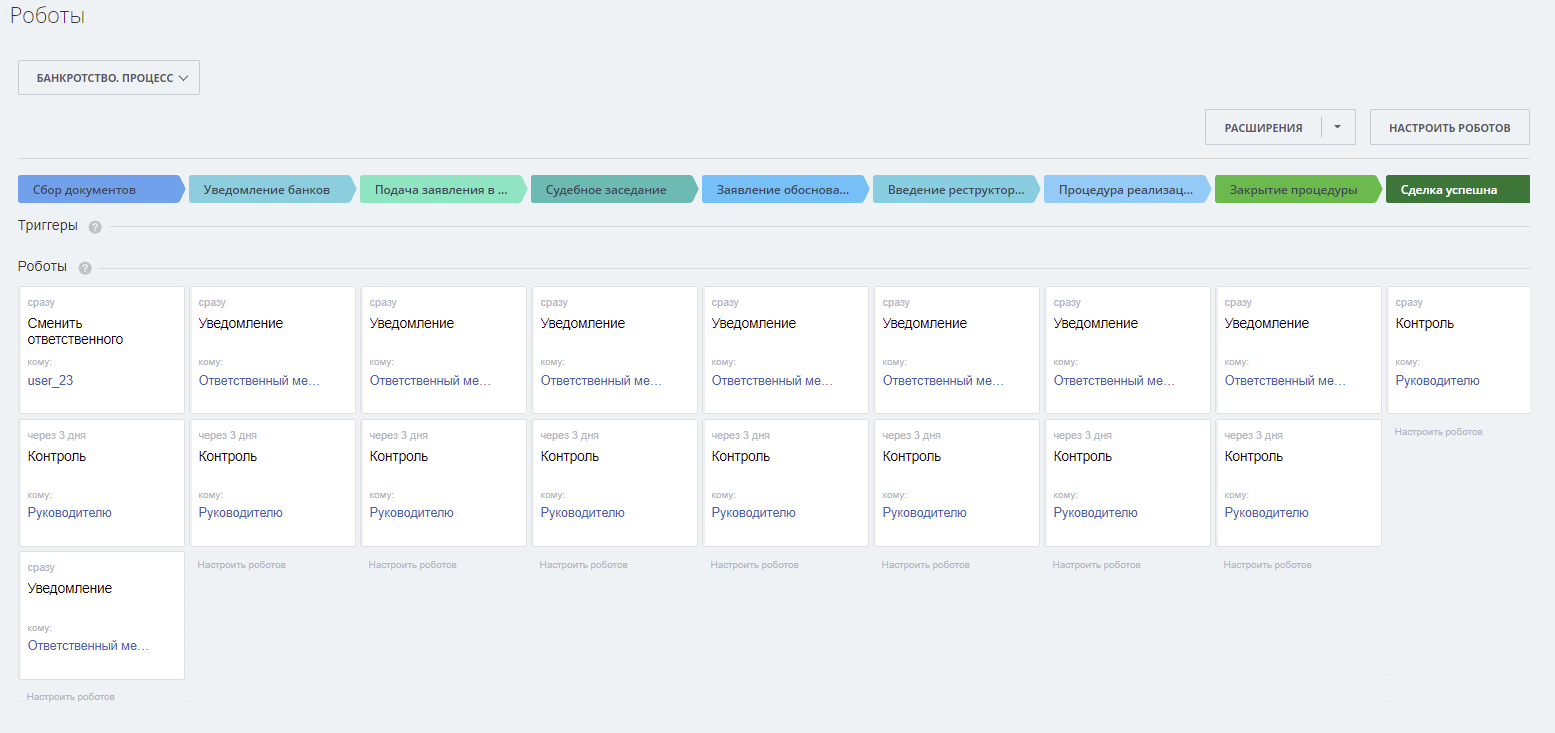The image size is (1555, 733).
Task: Open the Банкротство. Процесс dropdown
Action: [x=109, y=78]
